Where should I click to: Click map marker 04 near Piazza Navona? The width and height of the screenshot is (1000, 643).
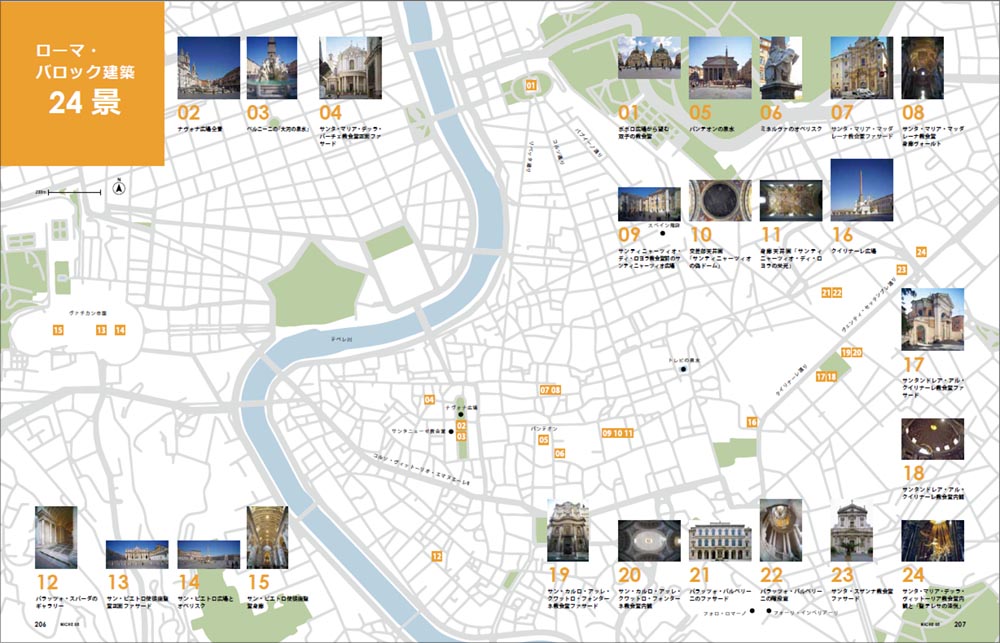(429, 400)
